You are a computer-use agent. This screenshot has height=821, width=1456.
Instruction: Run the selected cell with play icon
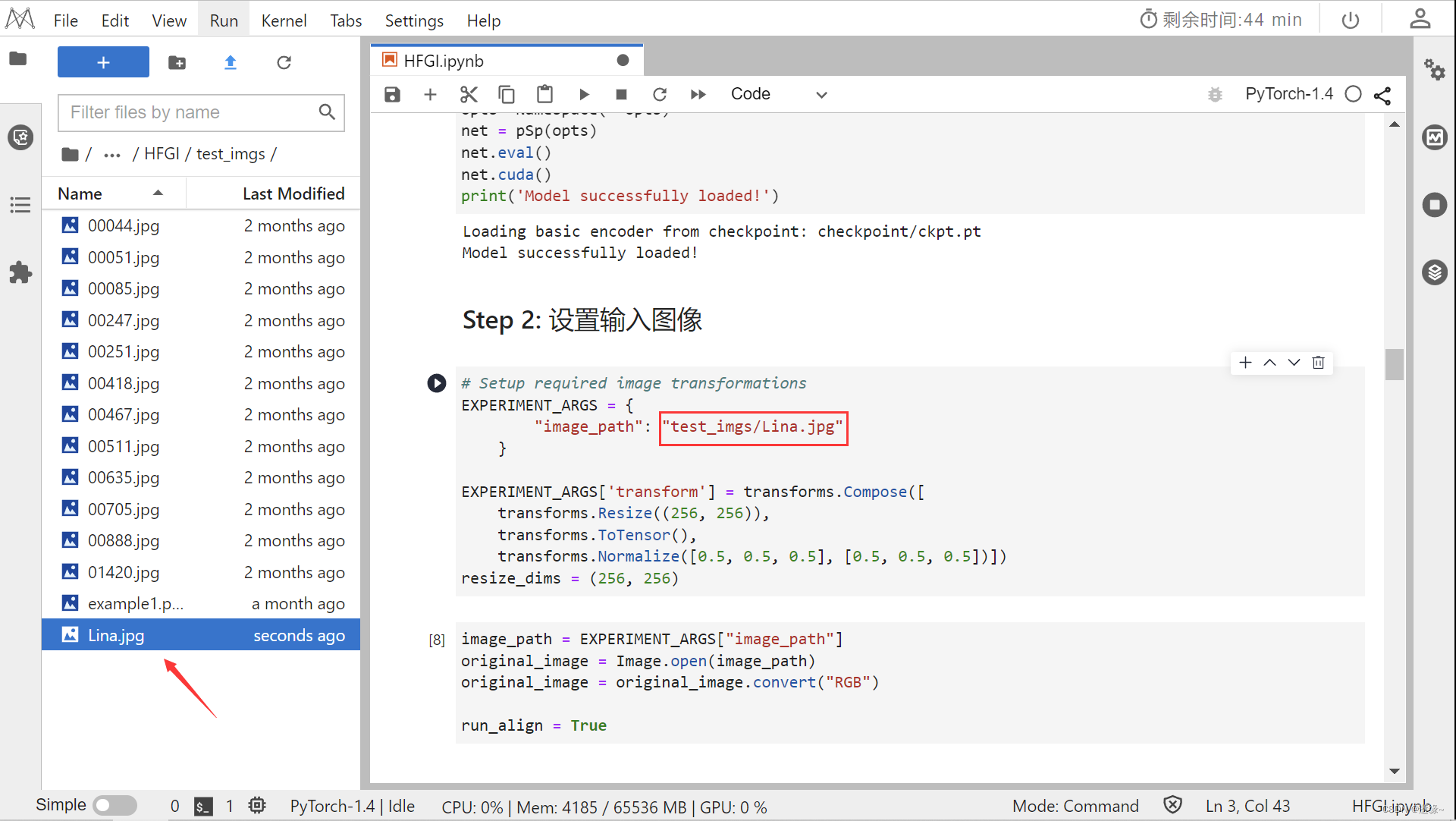[x=584, y=94]
